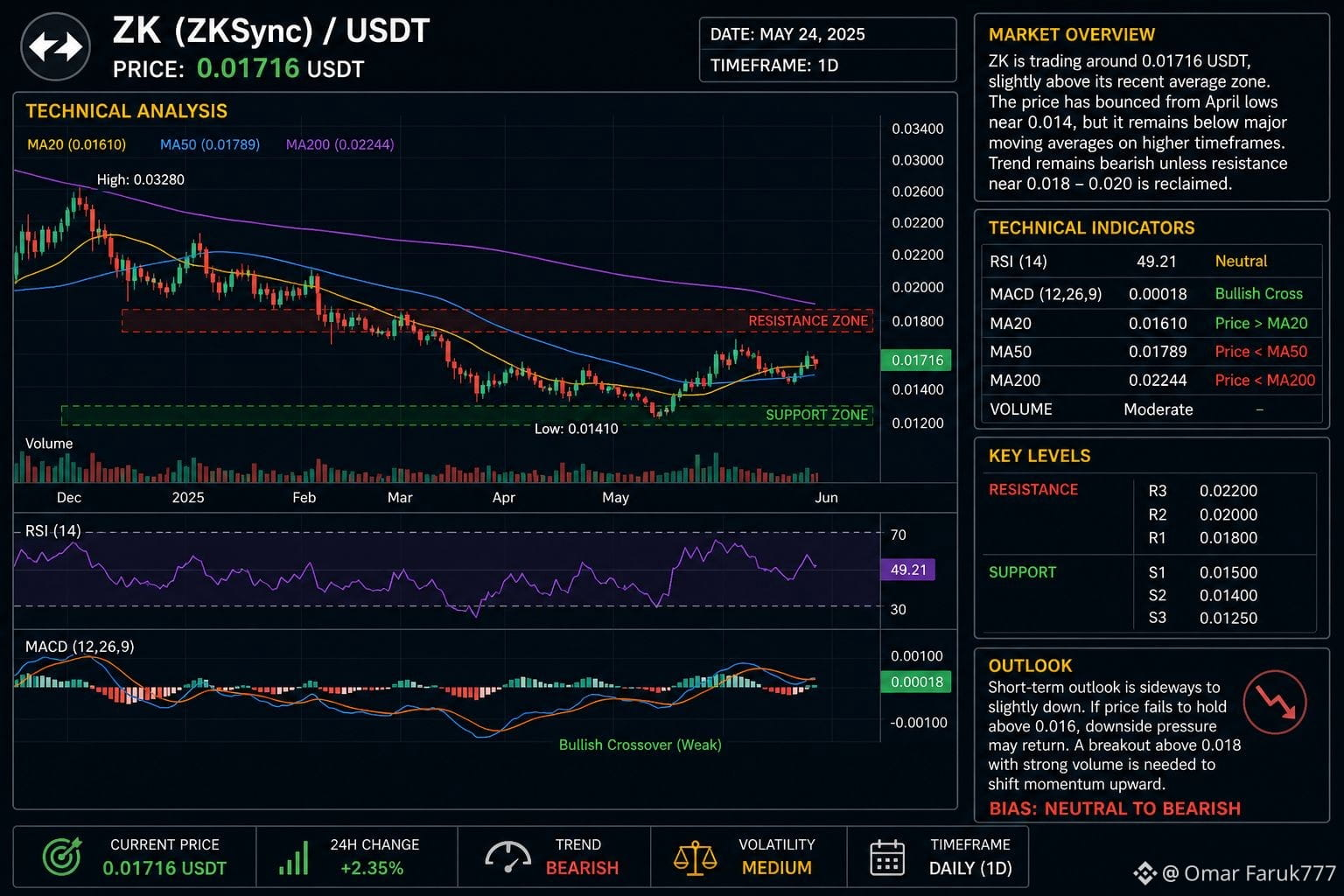1344x896 pixels.
Task: Click the "Price > MA20" signal
Action: pyautogui.click(x=1262, y=323)
